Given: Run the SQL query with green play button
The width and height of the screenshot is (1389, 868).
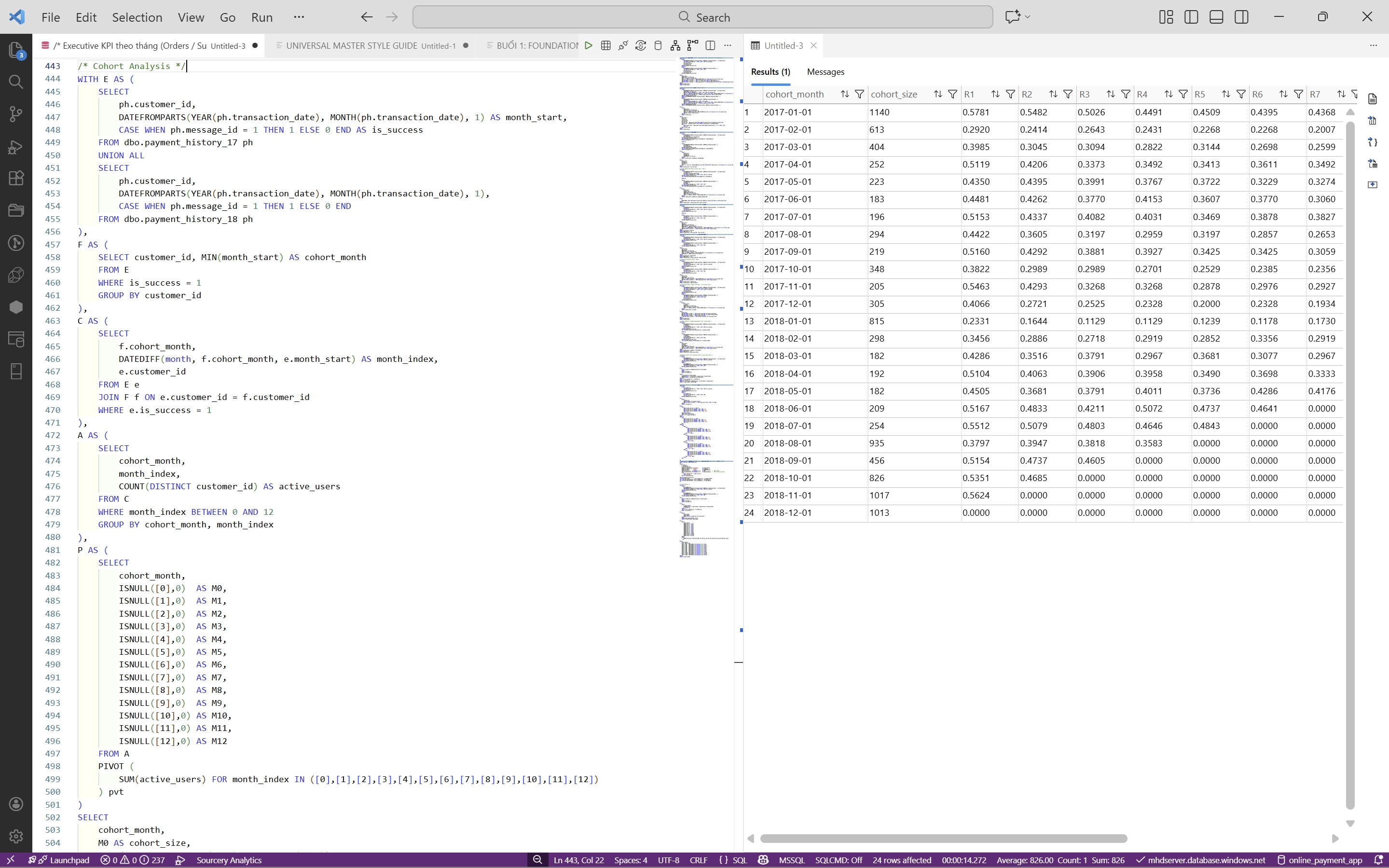Looking at the screenshot, I should point(588,45).
